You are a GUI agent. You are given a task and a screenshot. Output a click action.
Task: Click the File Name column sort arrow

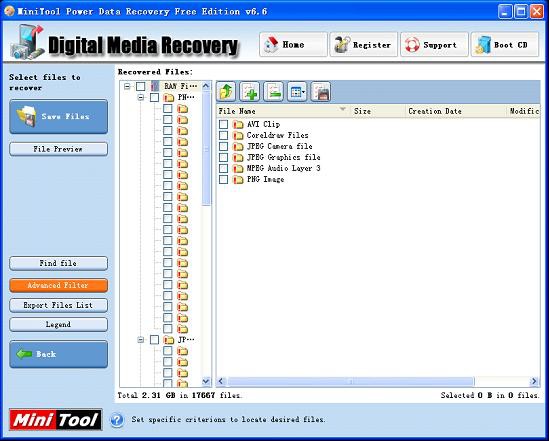click(343, 109)
